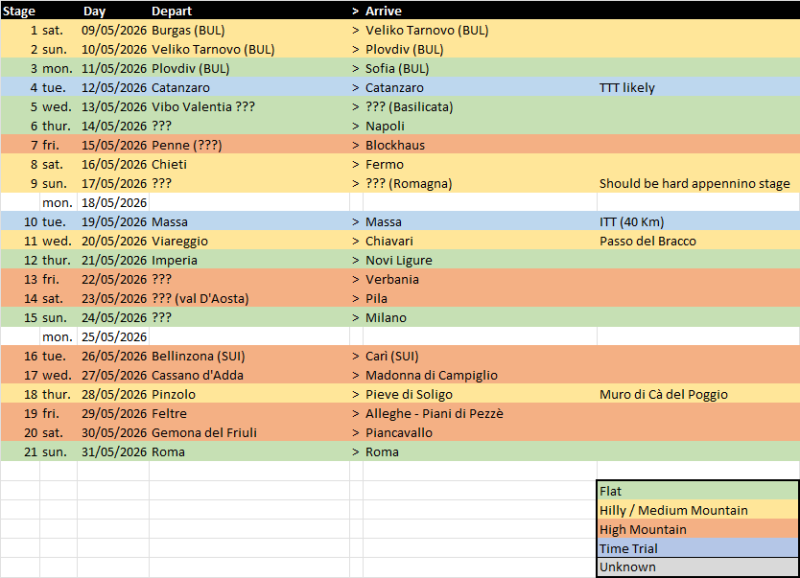Click the TTT likely note cell

tap(627, 88)
